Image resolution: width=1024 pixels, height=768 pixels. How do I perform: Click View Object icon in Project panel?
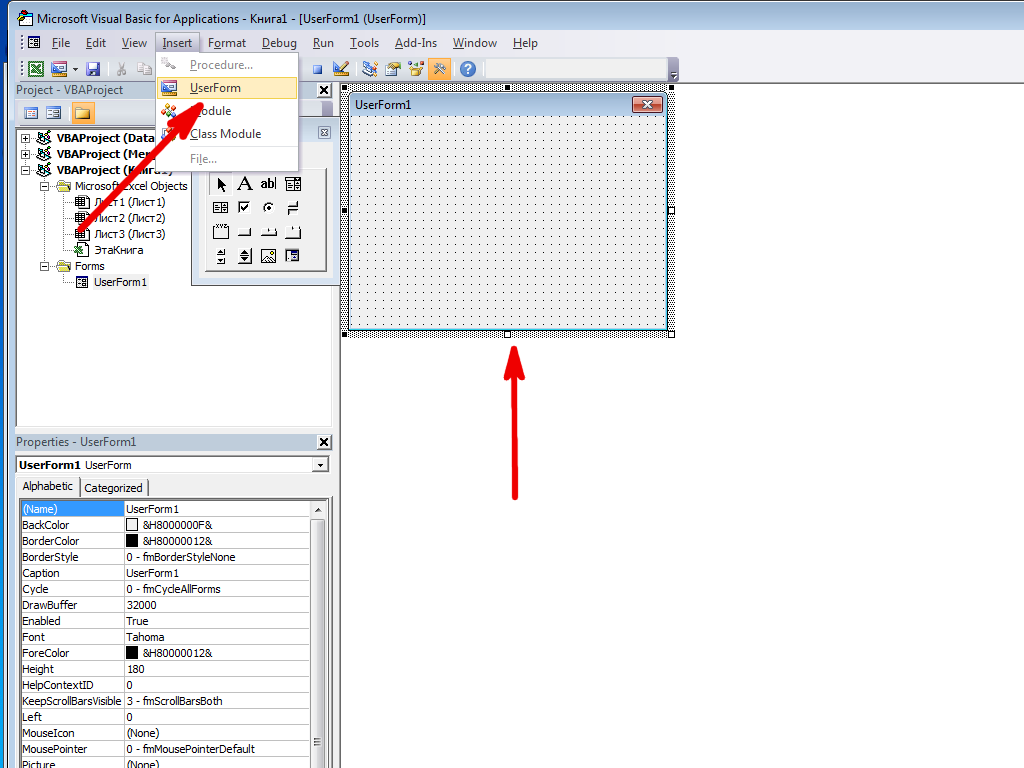point(54,113)
